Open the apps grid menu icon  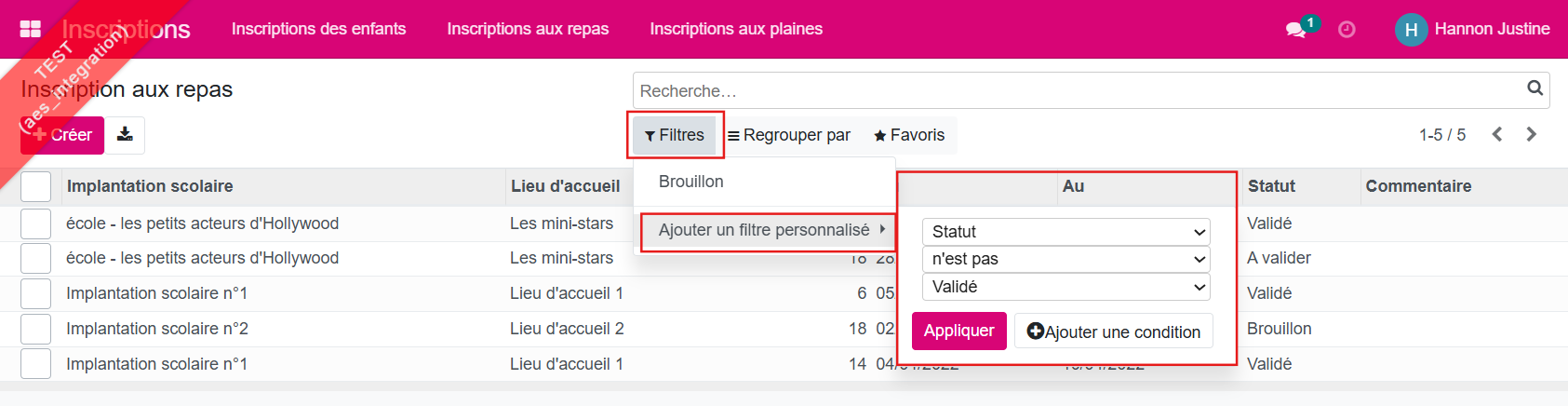coord(30,29)
